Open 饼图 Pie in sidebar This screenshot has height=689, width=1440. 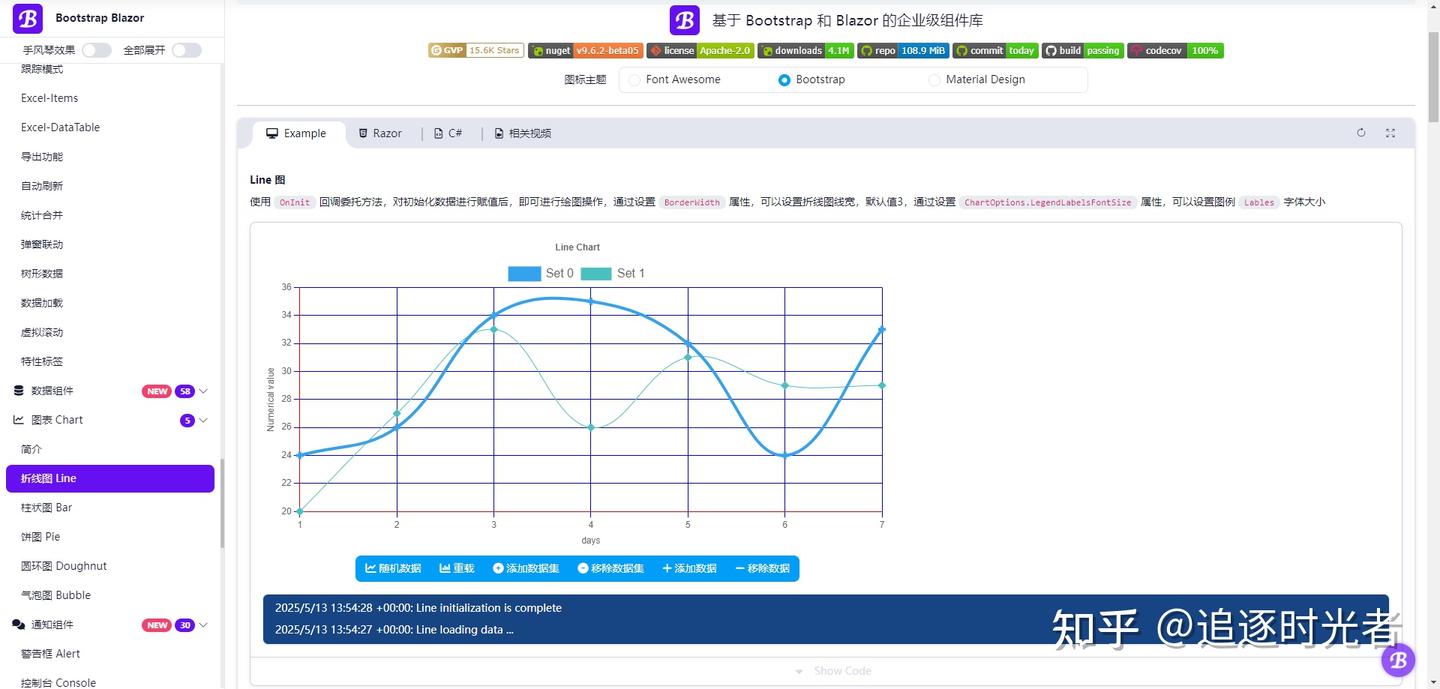point(110,537)
